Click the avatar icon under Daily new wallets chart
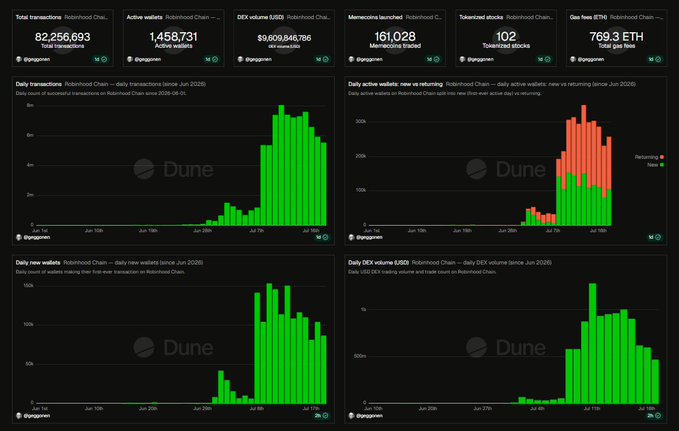679x431 pixels. [19, 416]
